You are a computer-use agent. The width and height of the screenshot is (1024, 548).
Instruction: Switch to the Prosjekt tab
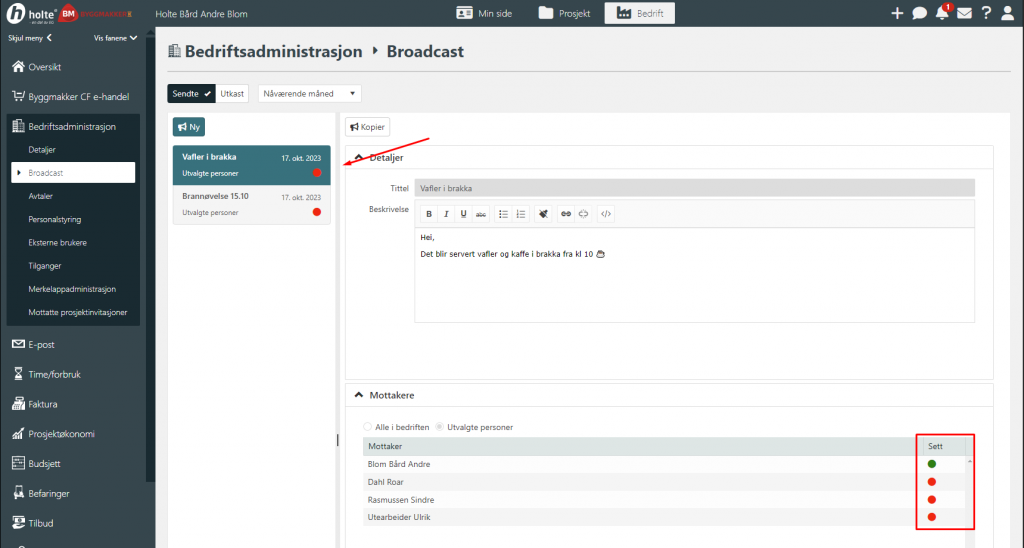point(564,13)
